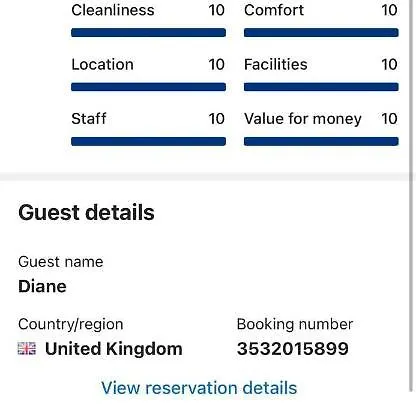
Task: Click the Location score bar
Action: [148, 87]
